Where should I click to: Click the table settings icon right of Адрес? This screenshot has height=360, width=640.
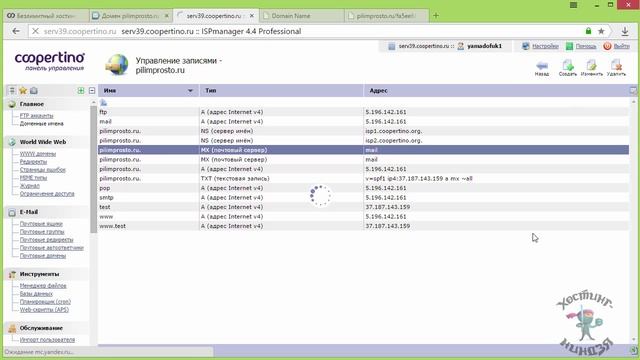[x=633, y=91]
